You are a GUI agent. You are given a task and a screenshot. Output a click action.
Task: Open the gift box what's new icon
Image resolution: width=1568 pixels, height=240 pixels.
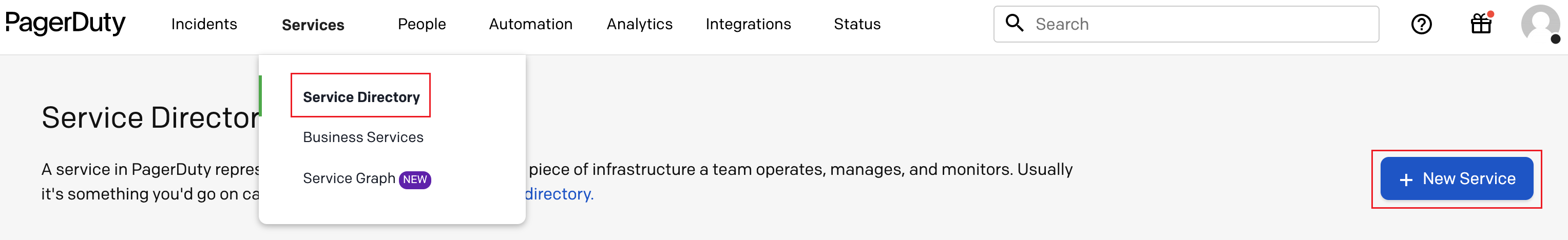tap(1480, 24)
